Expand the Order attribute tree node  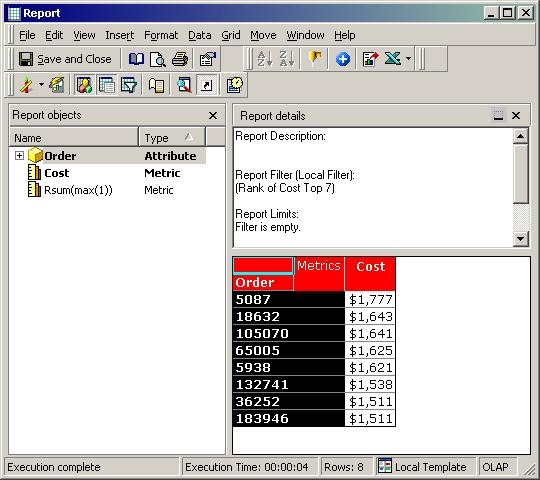tap(19, 156)
